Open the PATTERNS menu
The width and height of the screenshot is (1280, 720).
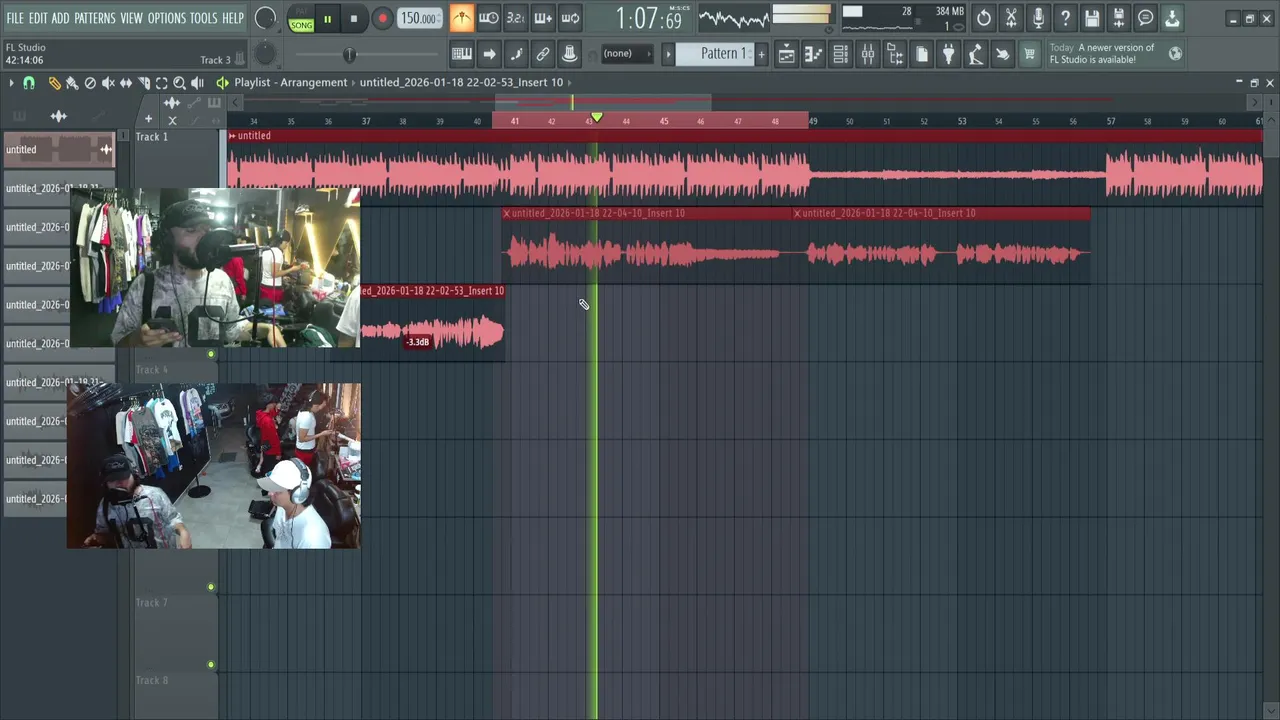pos(95,18)
